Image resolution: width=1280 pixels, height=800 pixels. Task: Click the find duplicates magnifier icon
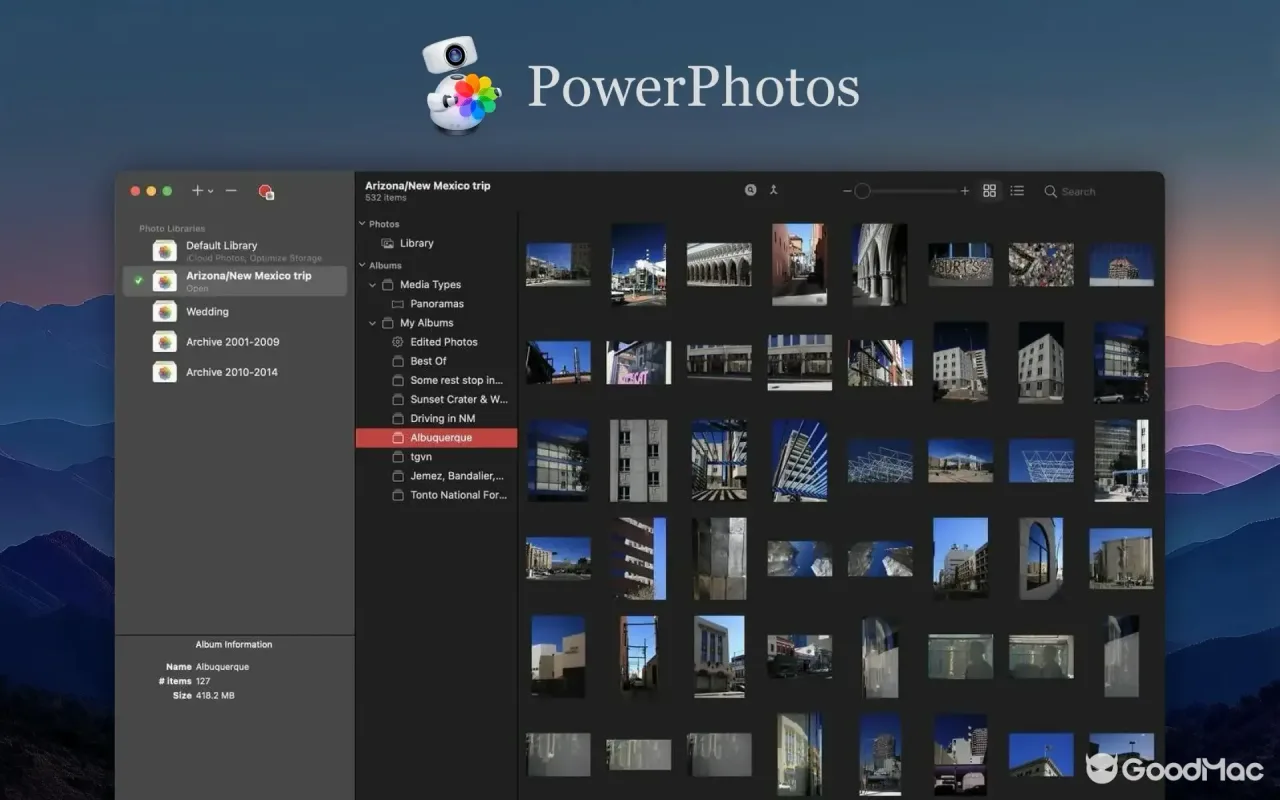click(750, 190)
